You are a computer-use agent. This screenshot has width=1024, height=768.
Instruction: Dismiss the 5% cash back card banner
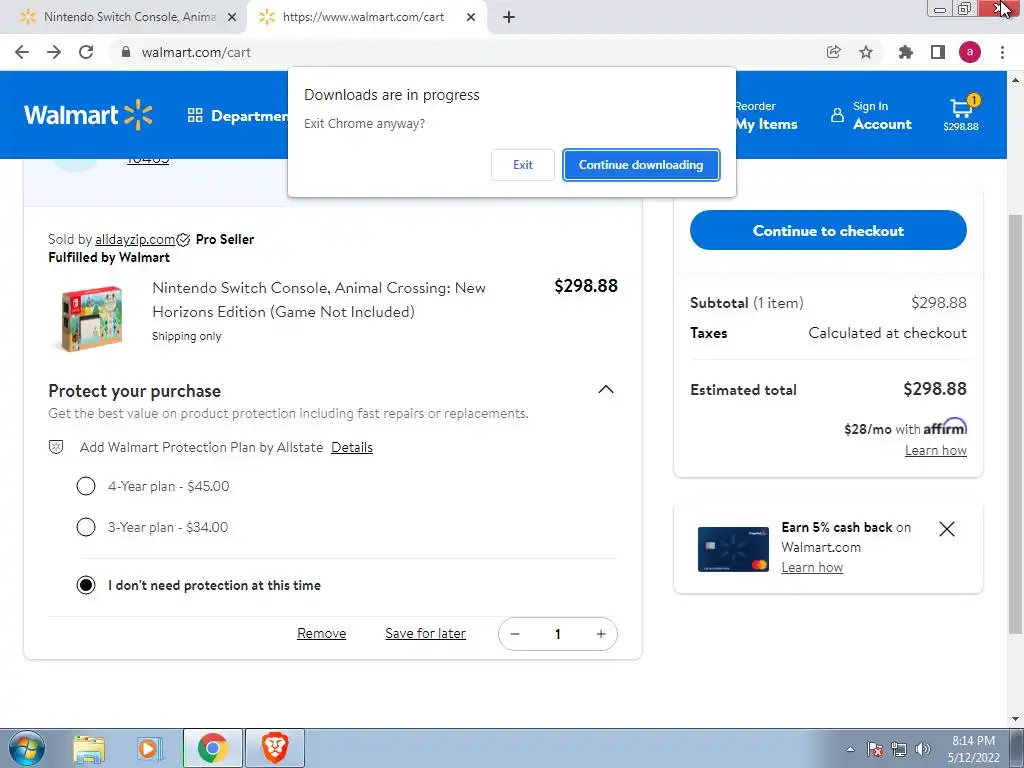[947, 529]
